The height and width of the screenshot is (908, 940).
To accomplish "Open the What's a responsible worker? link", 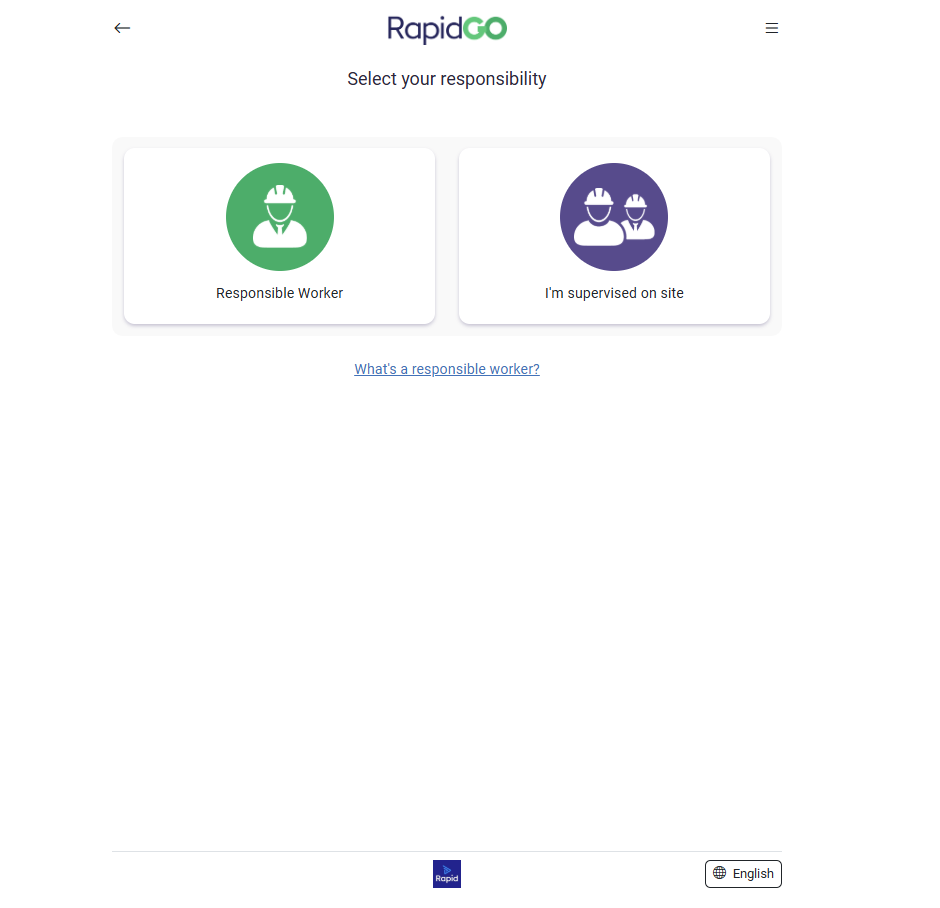I will point(447,369).
